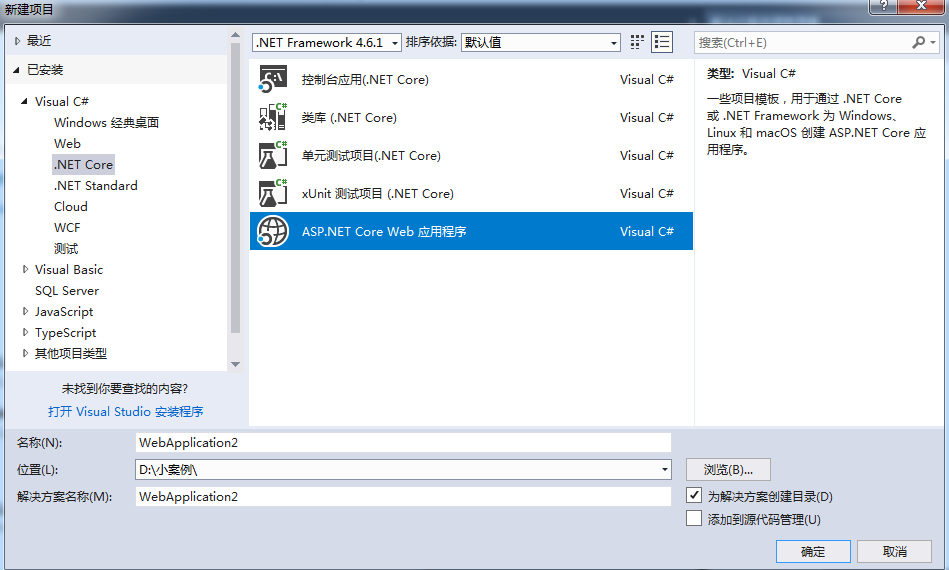The height and width of the screenshot is (570, 949).
Task: Select the 测试 category
Action: (x=66, y=248)
